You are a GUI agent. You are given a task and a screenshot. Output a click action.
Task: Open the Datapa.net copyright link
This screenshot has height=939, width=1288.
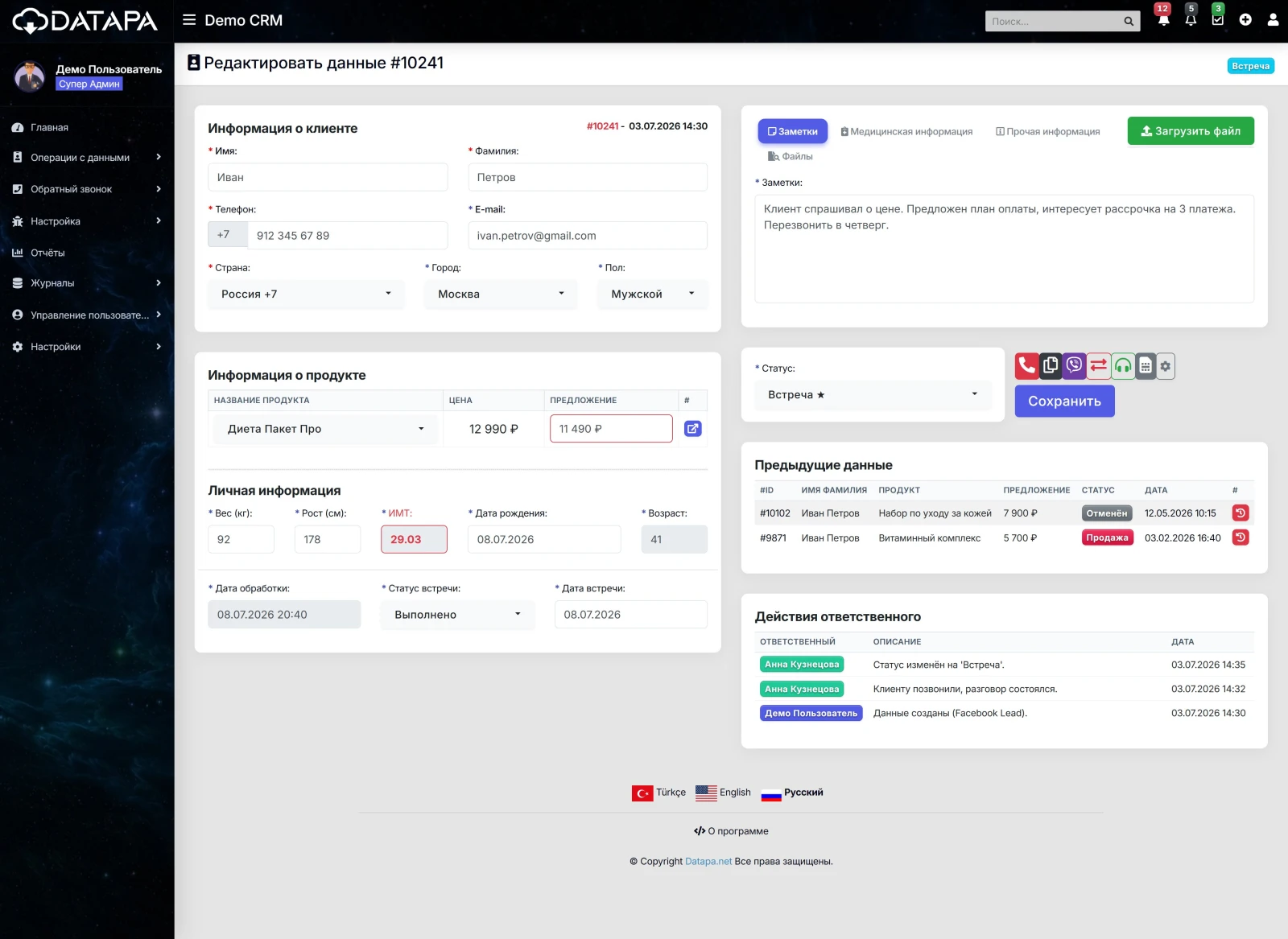click(708, 861)
